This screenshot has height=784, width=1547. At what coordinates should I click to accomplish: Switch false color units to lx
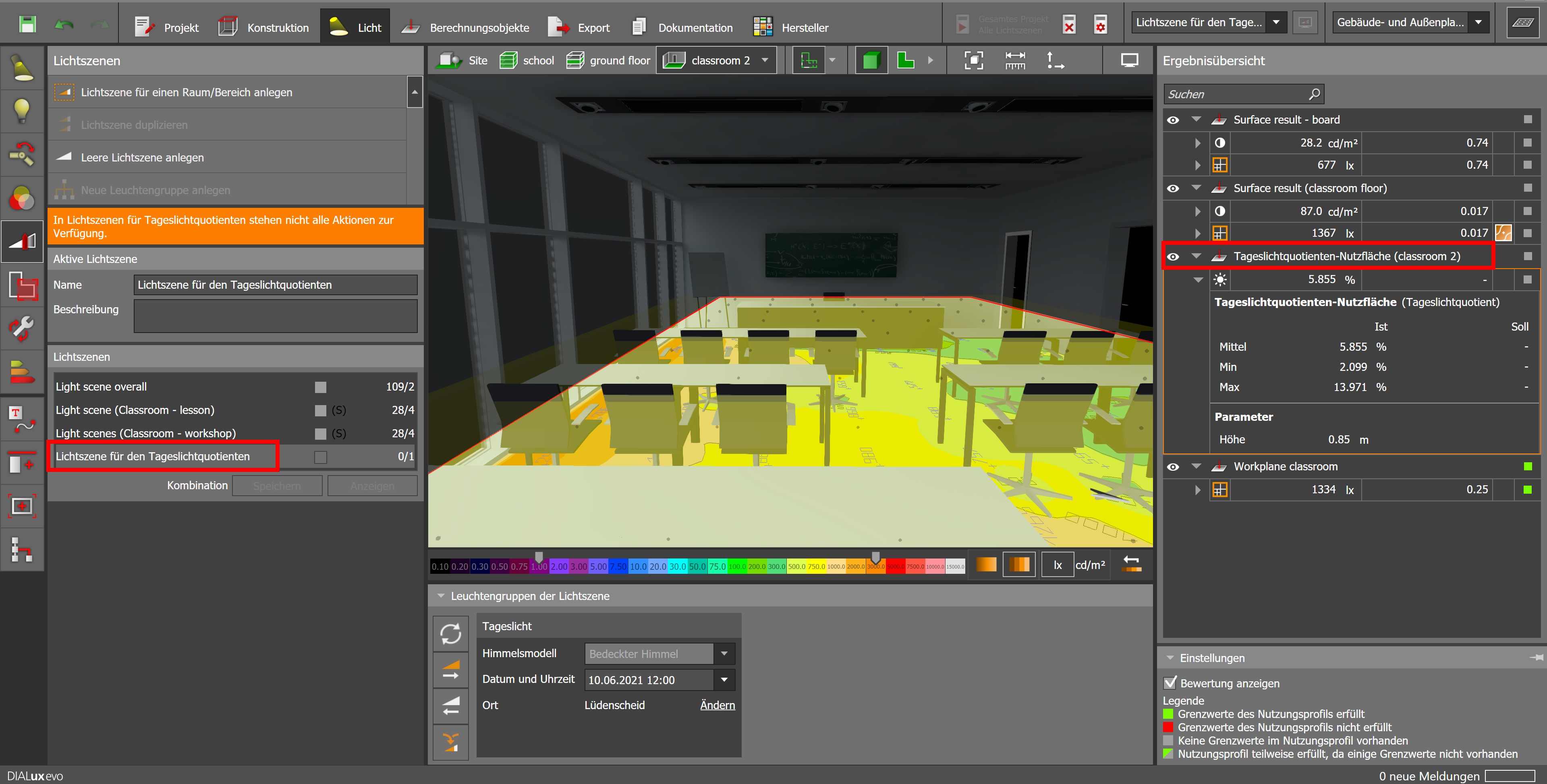click(x=1058, y=565)
